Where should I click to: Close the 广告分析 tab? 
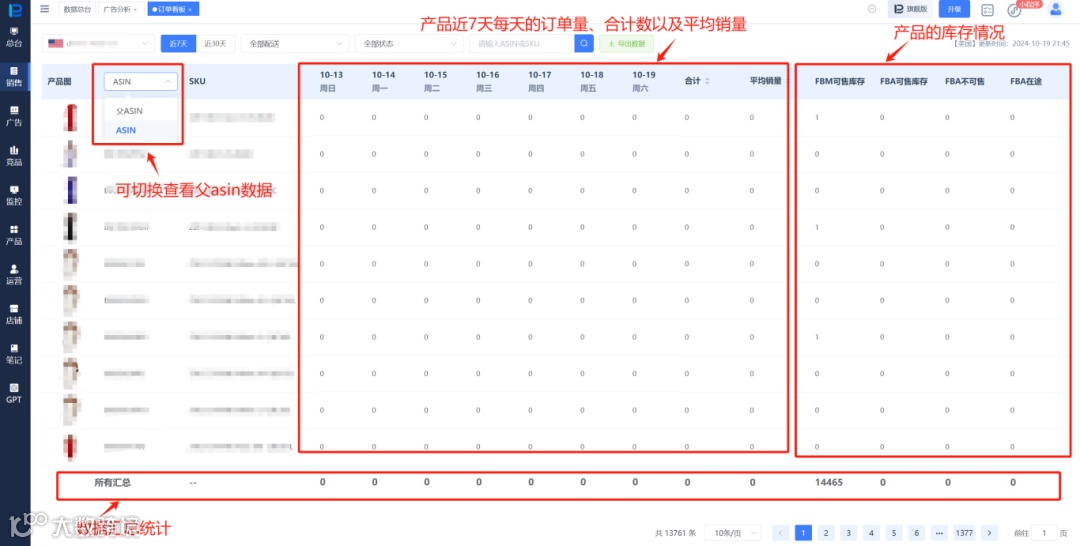coord(134,10)
